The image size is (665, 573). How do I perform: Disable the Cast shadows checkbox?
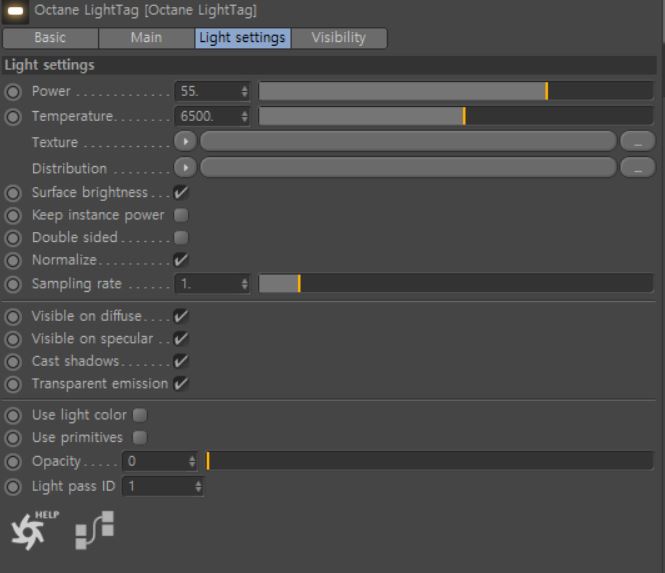[181, 361]
